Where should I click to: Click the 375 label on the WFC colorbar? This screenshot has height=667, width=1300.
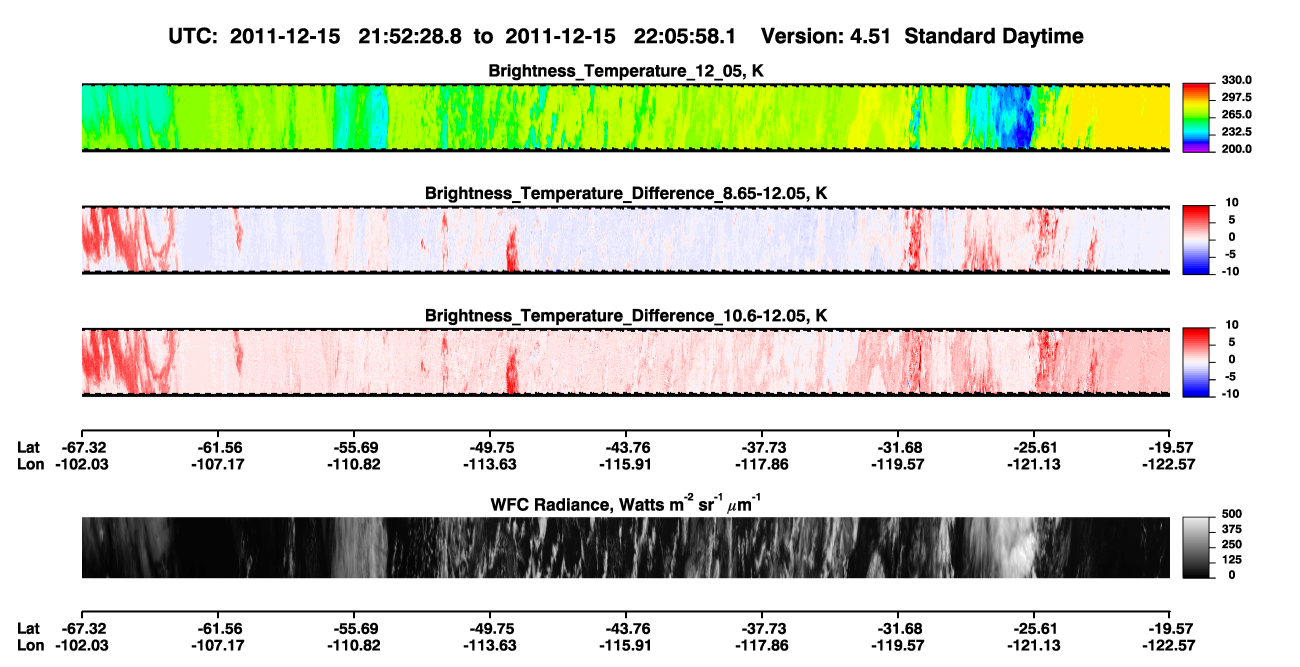coord(1233,531)
